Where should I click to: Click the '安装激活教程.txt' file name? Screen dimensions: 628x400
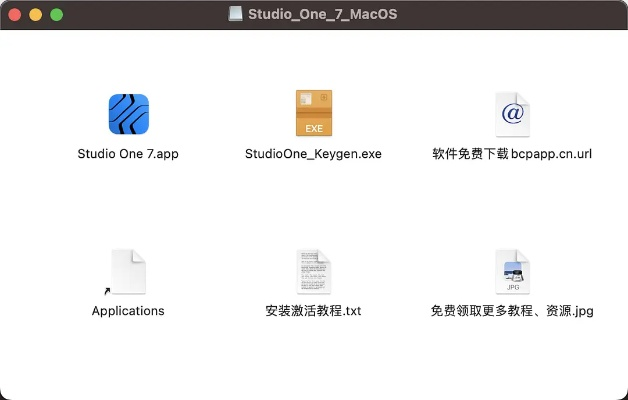point(313,311)
